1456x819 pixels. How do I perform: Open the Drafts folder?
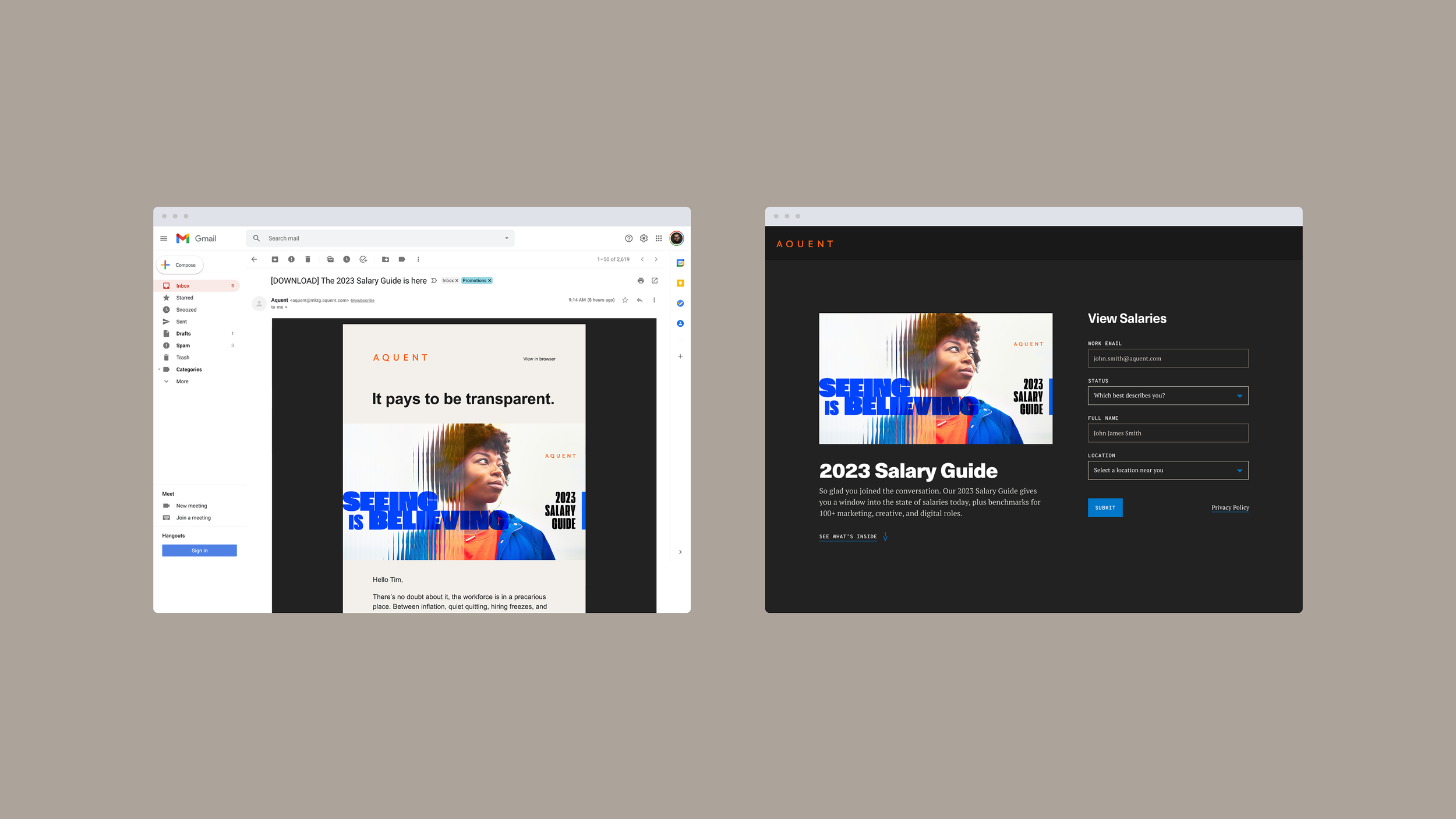[183, 334]
